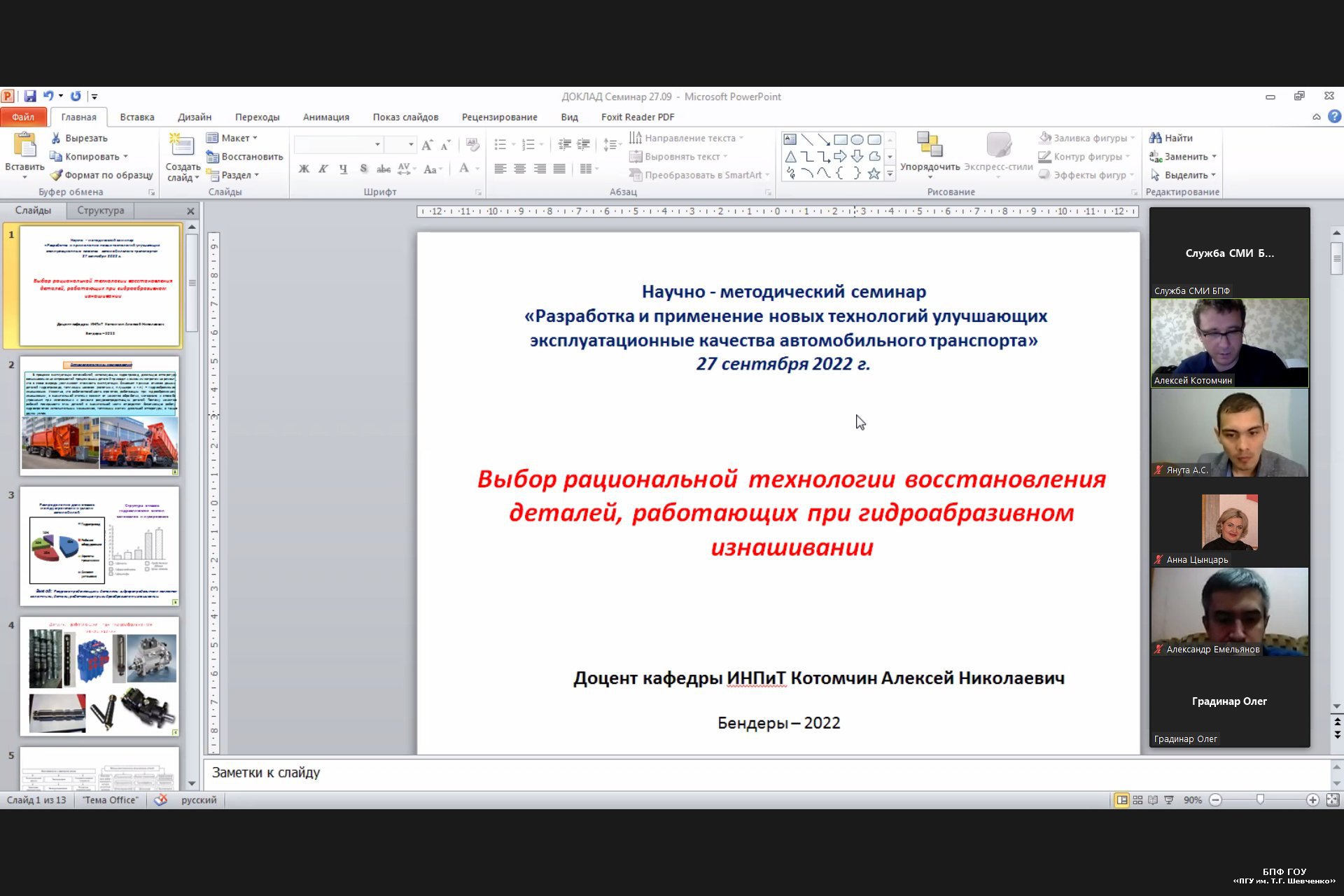Toggle normal view button in status bar
Viewport: 1344px width, 896px height.
1122,800
